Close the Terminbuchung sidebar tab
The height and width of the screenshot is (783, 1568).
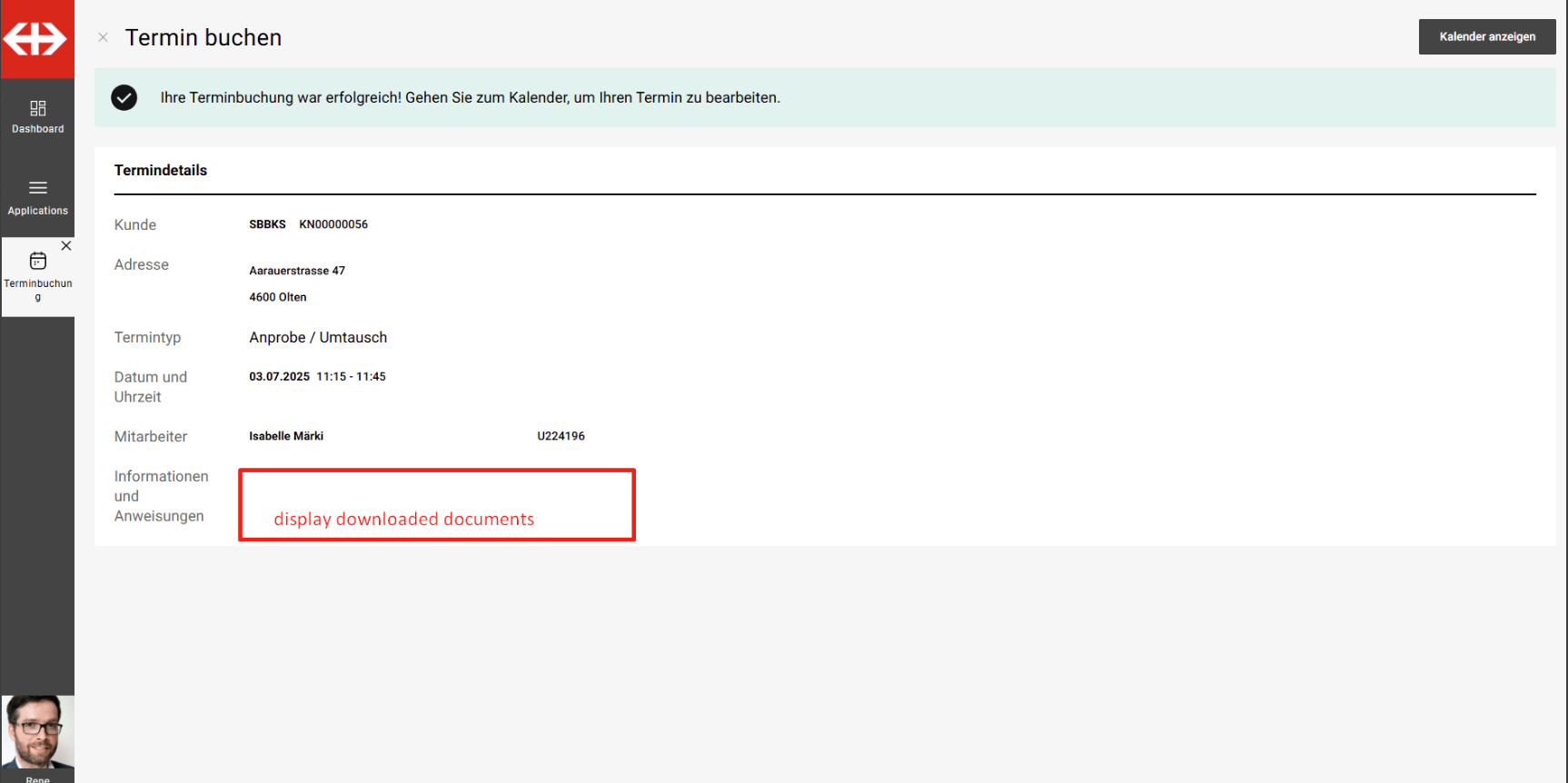pyautogui.click(x=66, y=246)
